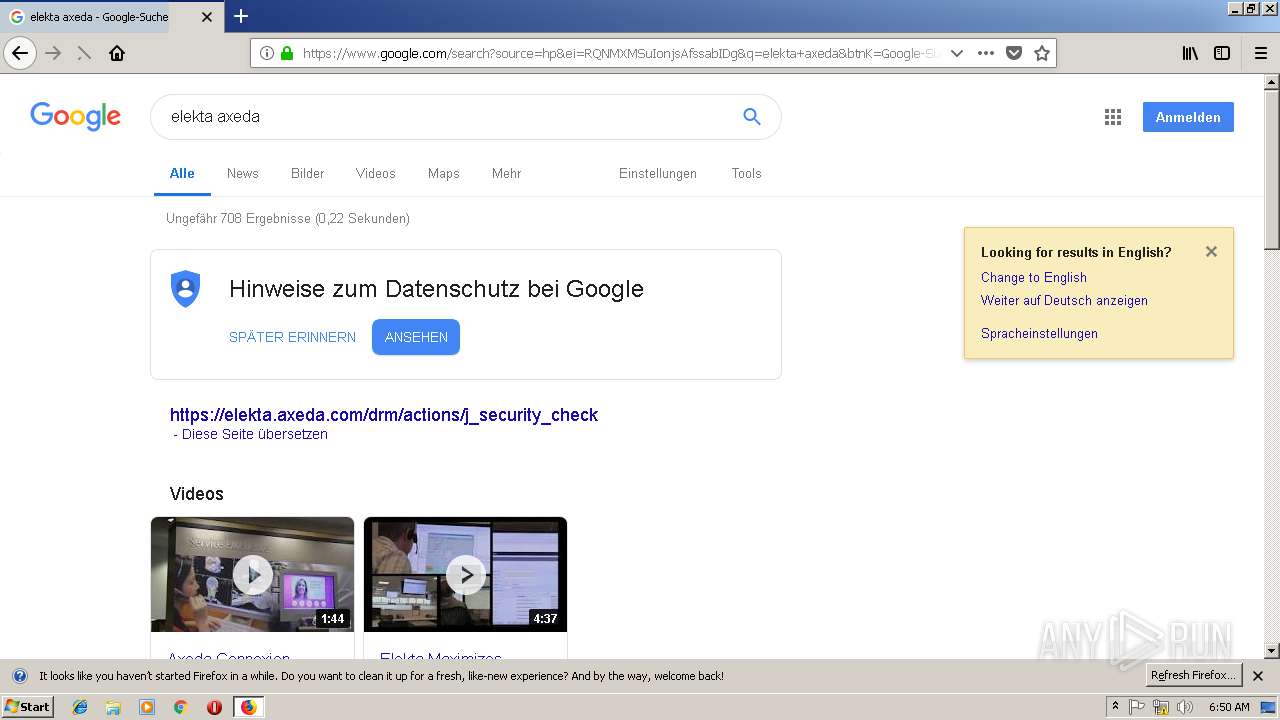Screen dimensions: 1280x720
Task: Select the Alle results tab
Action: tap(182, 174)
